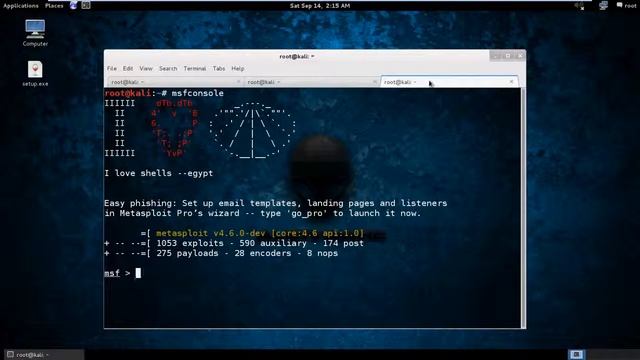The height and width of the screenshot is (360, 640).
Task: Close the middle terminal tab
Action: point(375,82)
